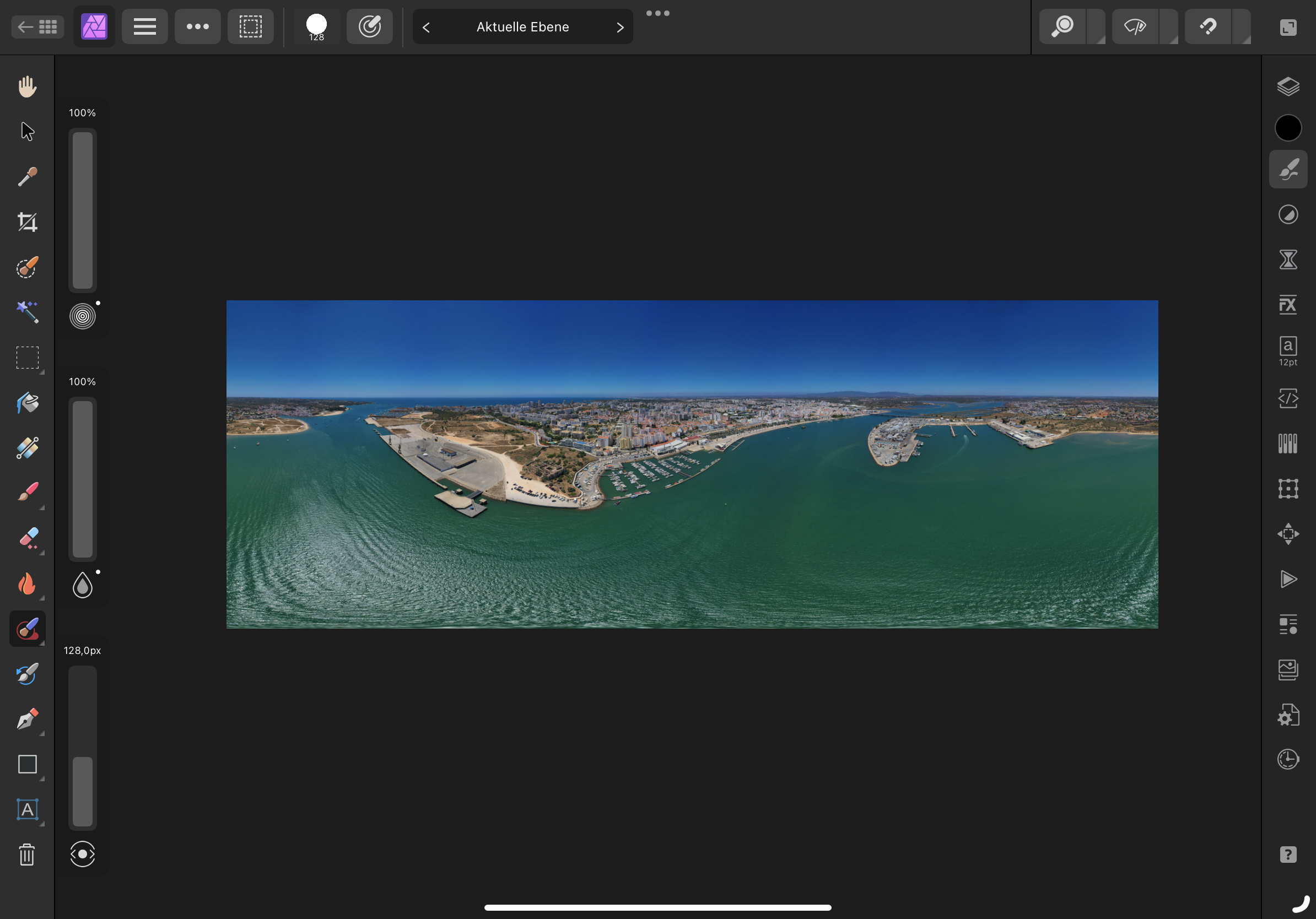1316x919 pixels.
Task: Select the Flood Fill tool
Action: tap(27, 403)
